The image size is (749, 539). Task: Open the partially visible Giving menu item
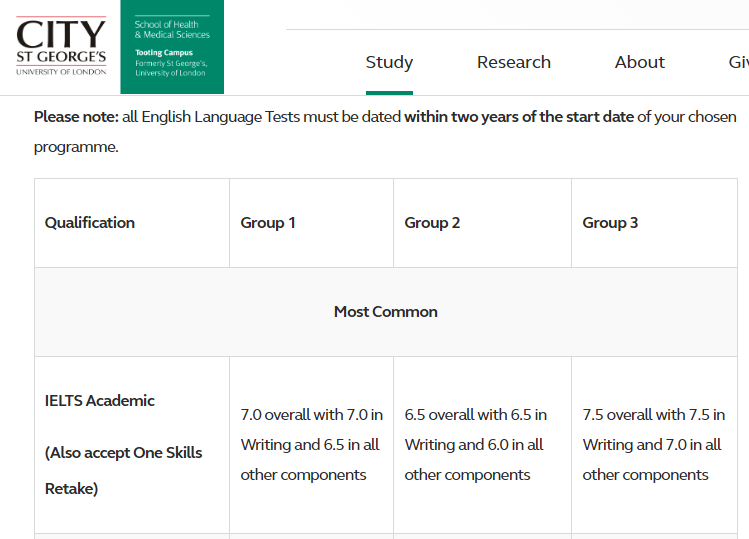738,62
